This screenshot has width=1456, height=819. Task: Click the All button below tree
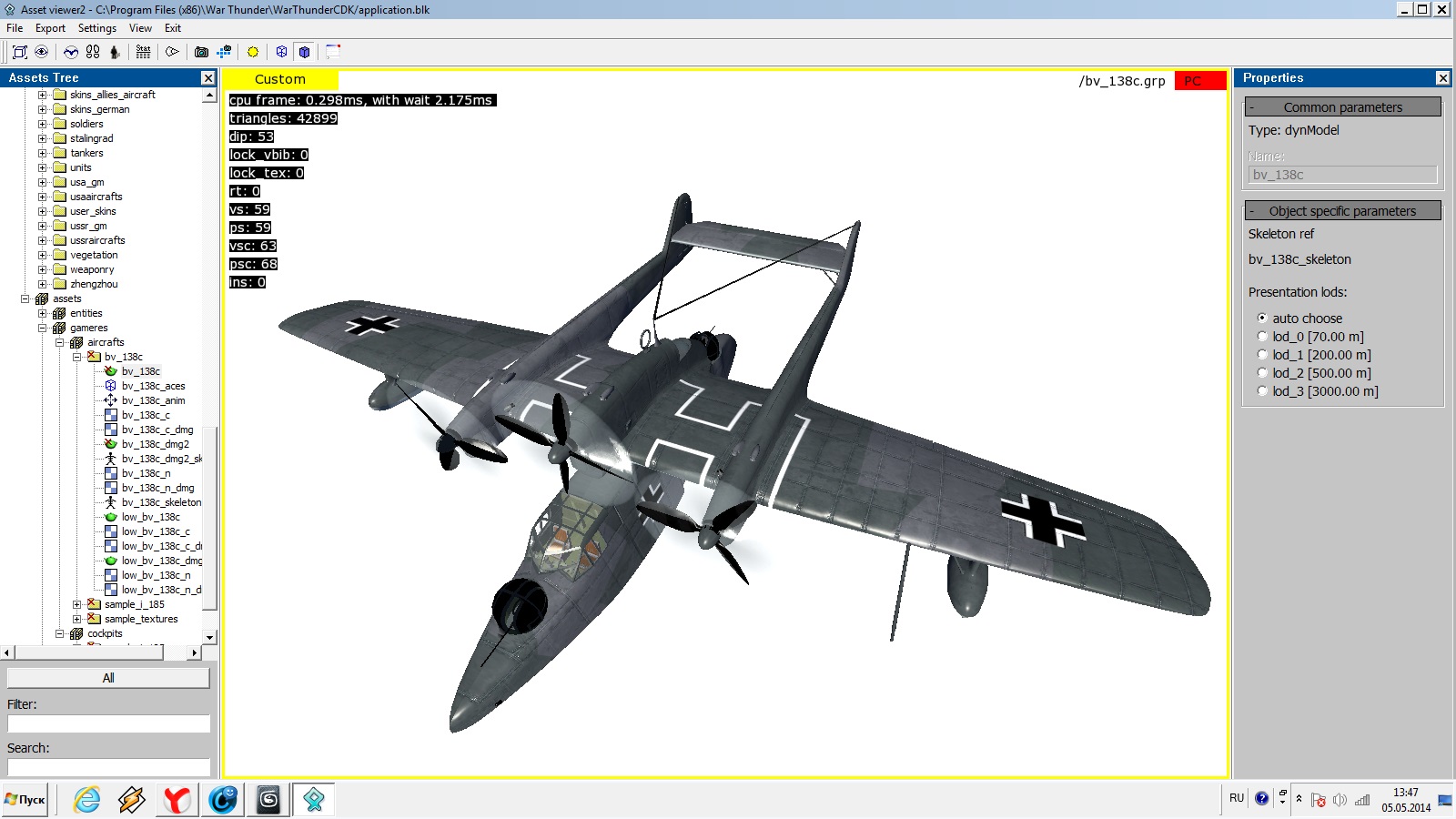point(108,678)
